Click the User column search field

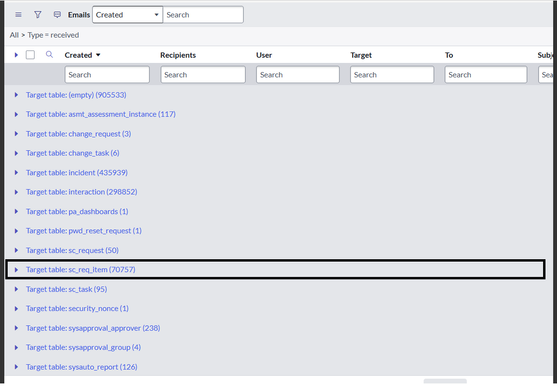pos(298,75)
